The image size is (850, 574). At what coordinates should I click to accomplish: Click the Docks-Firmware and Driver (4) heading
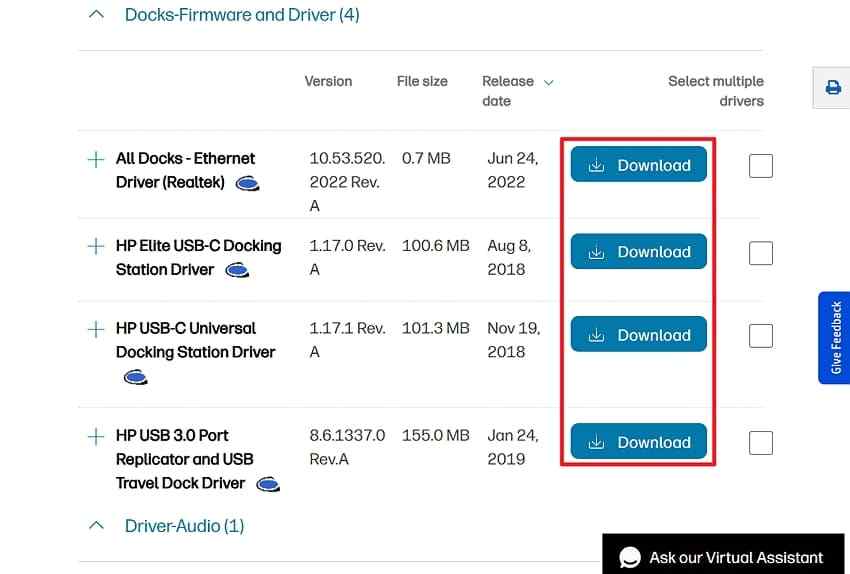point(242,15)
